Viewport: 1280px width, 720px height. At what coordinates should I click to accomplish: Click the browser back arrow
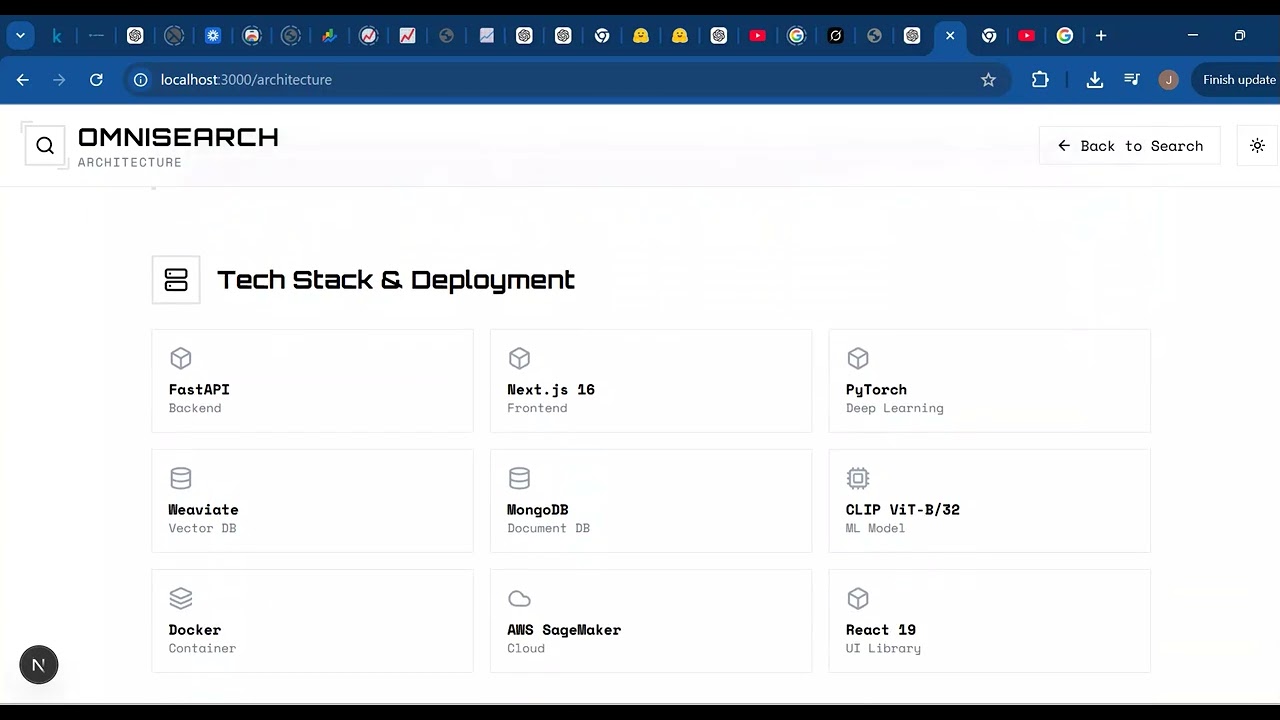(x=23, y=80)
